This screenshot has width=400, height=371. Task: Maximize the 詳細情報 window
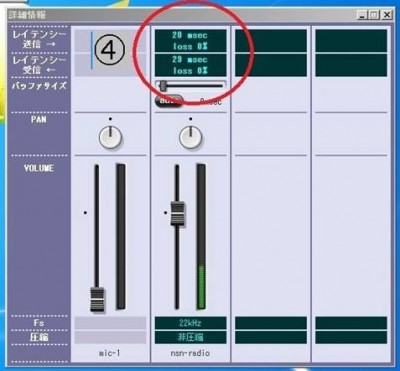pos(374,15)
